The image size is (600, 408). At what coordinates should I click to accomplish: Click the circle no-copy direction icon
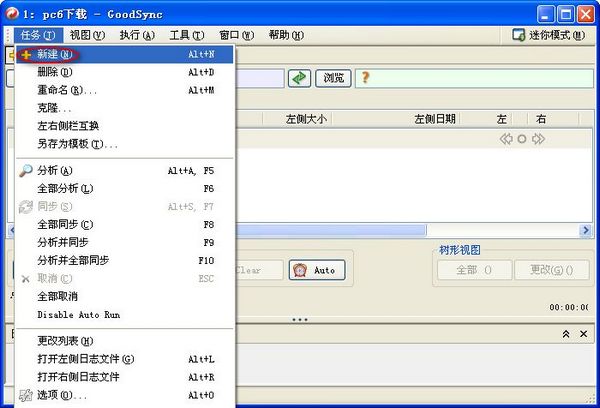[x=522, y=139]
